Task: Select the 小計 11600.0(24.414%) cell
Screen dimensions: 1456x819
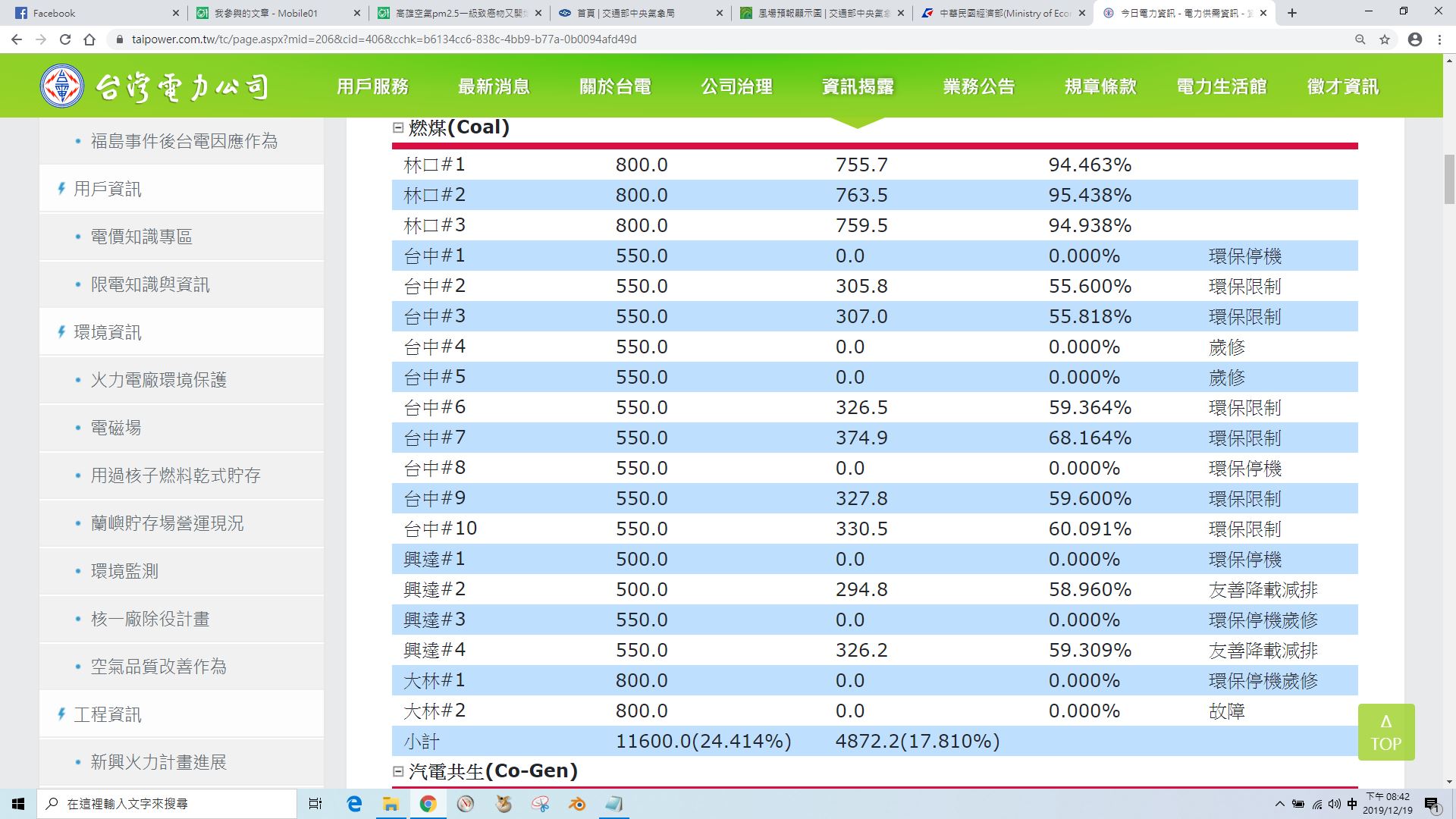Action: (x=703, y=741)
